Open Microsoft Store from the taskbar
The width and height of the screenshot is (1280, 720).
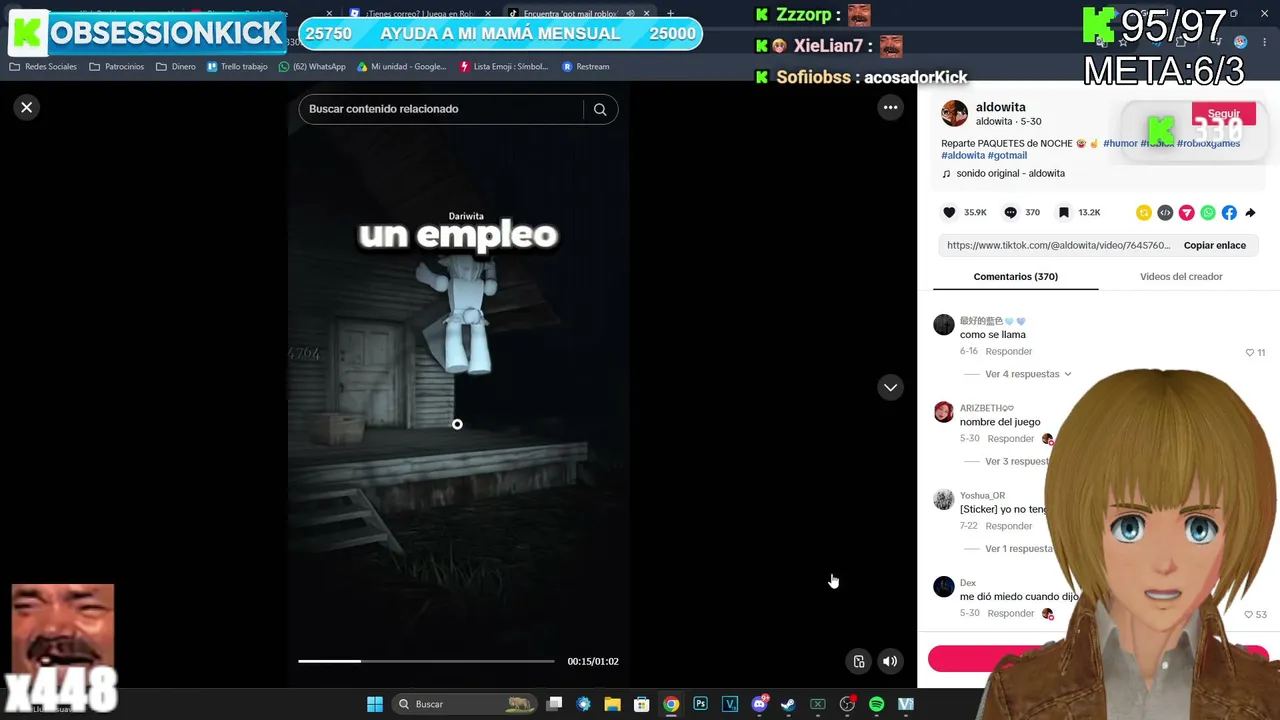tap(642, 704)
